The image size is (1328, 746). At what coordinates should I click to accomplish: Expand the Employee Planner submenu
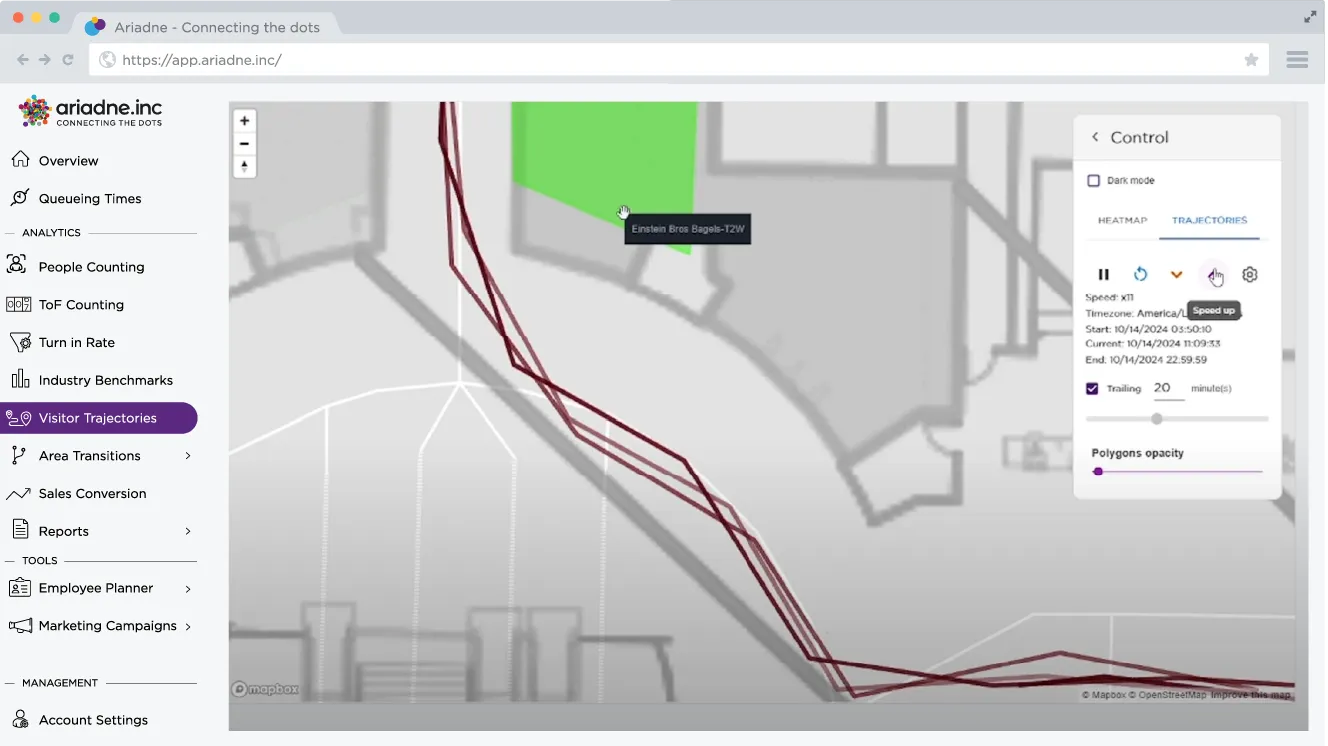pyautogui.click(x=188, y=589)
